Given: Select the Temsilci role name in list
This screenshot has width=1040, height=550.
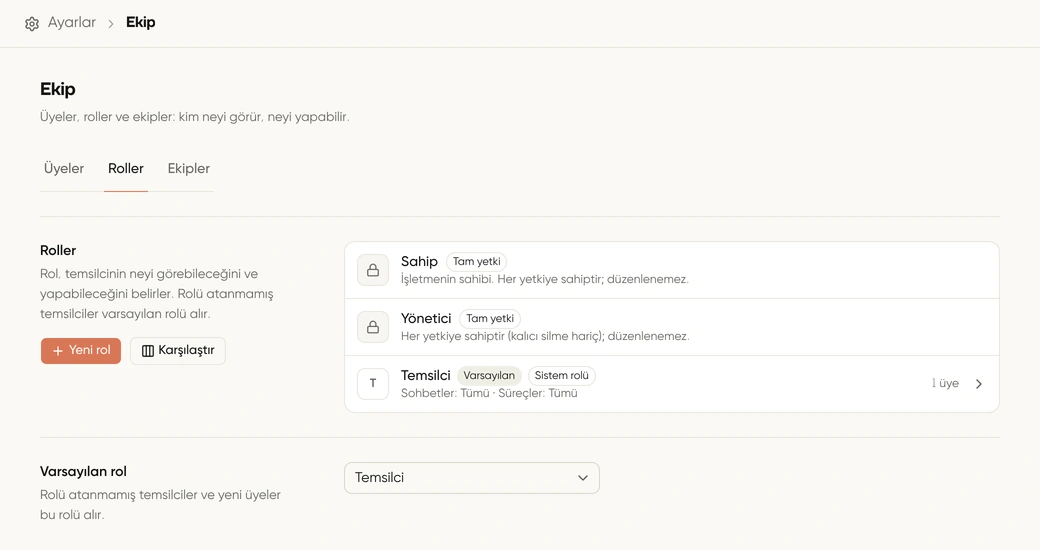Looking at the screenshot, I should point(425,376).
